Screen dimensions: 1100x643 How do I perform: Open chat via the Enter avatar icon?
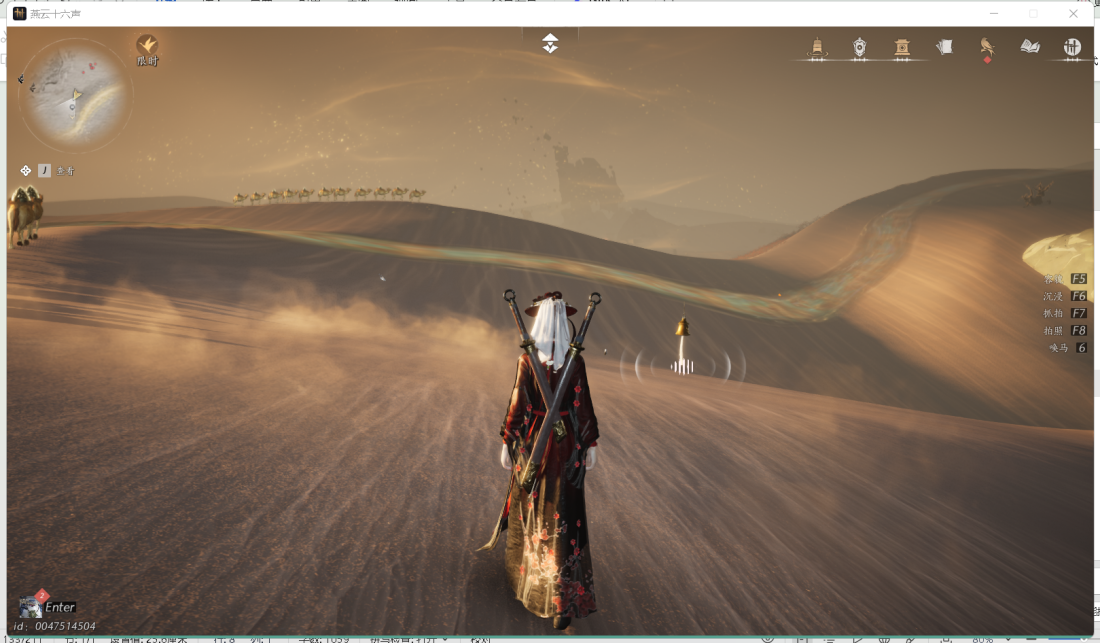31,607
